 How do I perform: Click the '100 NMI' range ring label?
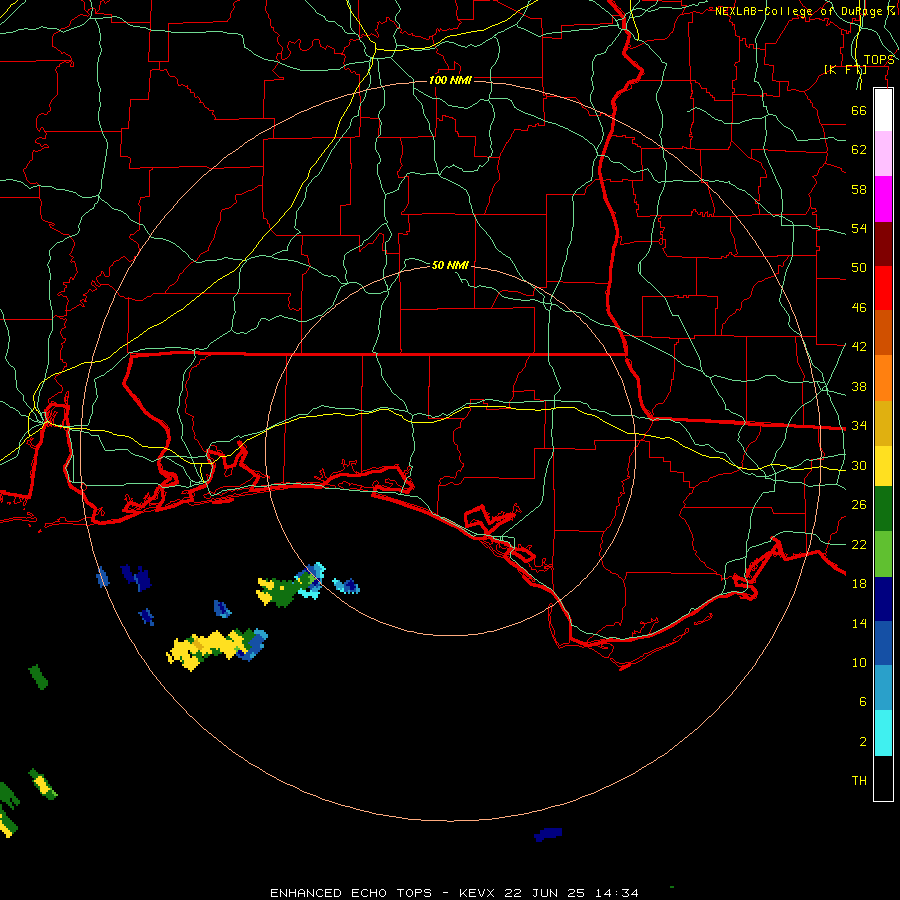pos(450,80)
